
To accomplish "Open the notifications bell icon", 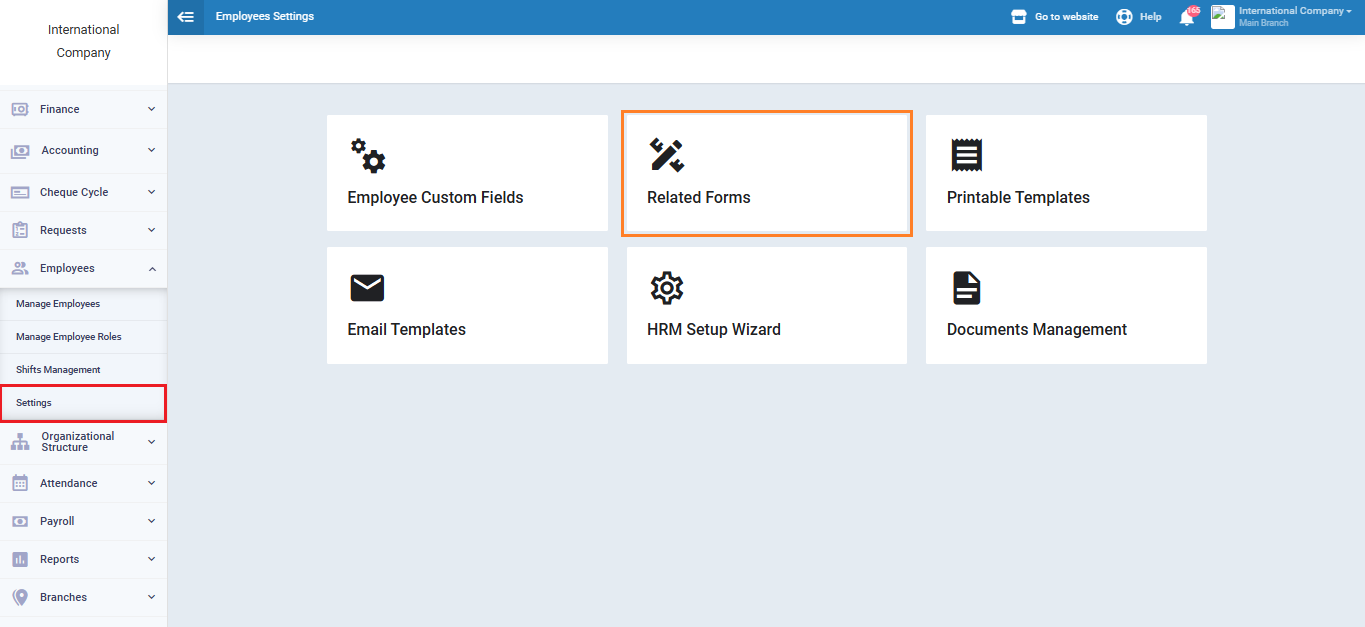I will tap(1187, 17).
